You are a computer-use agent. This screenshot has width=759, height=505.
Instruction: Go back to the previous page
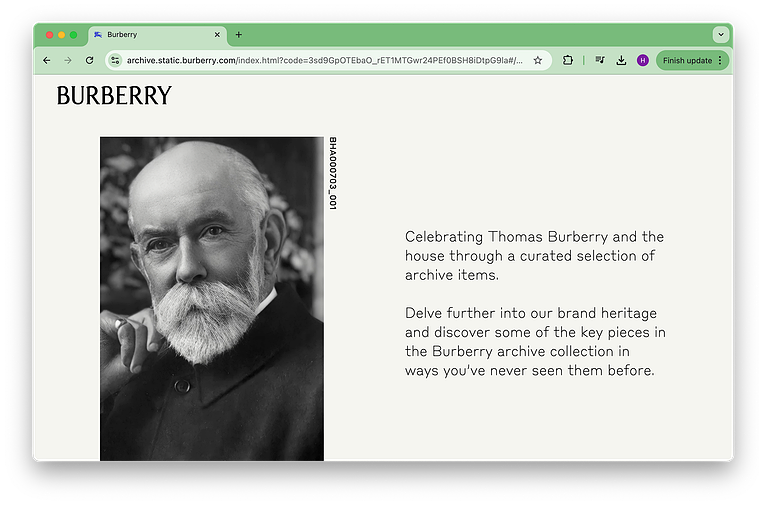46,61
